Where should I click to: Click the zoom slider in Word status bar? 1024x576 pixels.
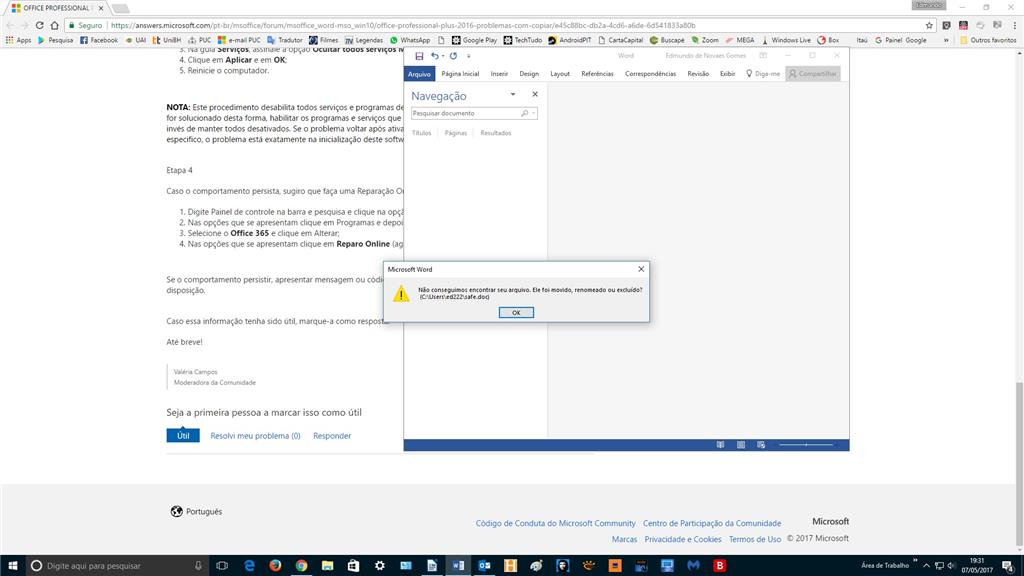(x=806, y=445)
